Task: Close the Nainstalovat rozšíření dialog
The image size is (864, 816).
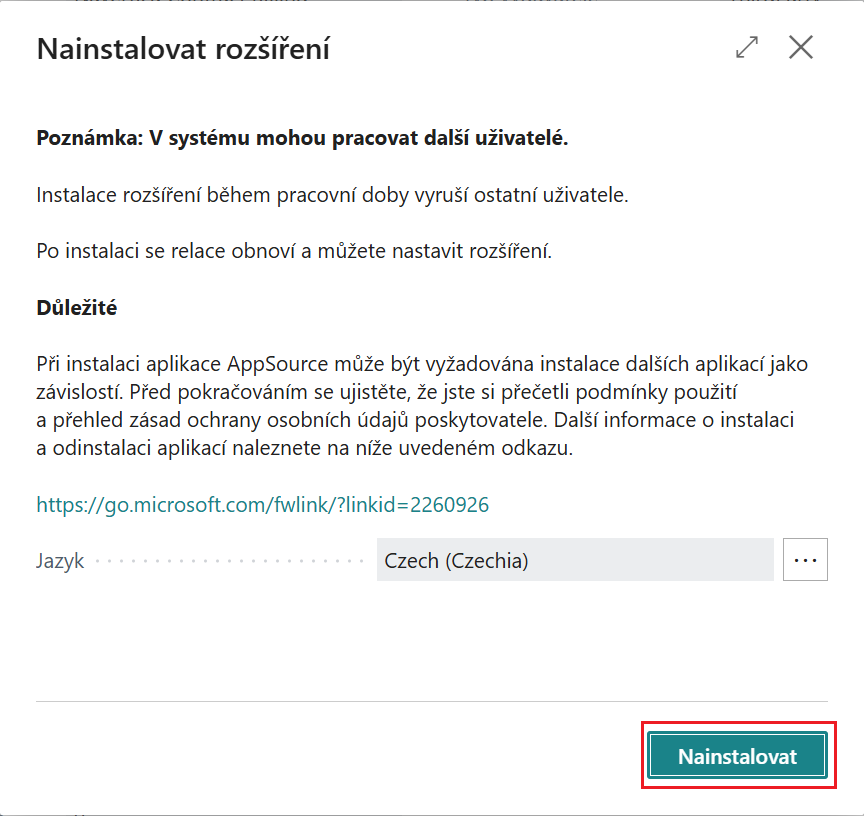Action: (x=801, y=47)
